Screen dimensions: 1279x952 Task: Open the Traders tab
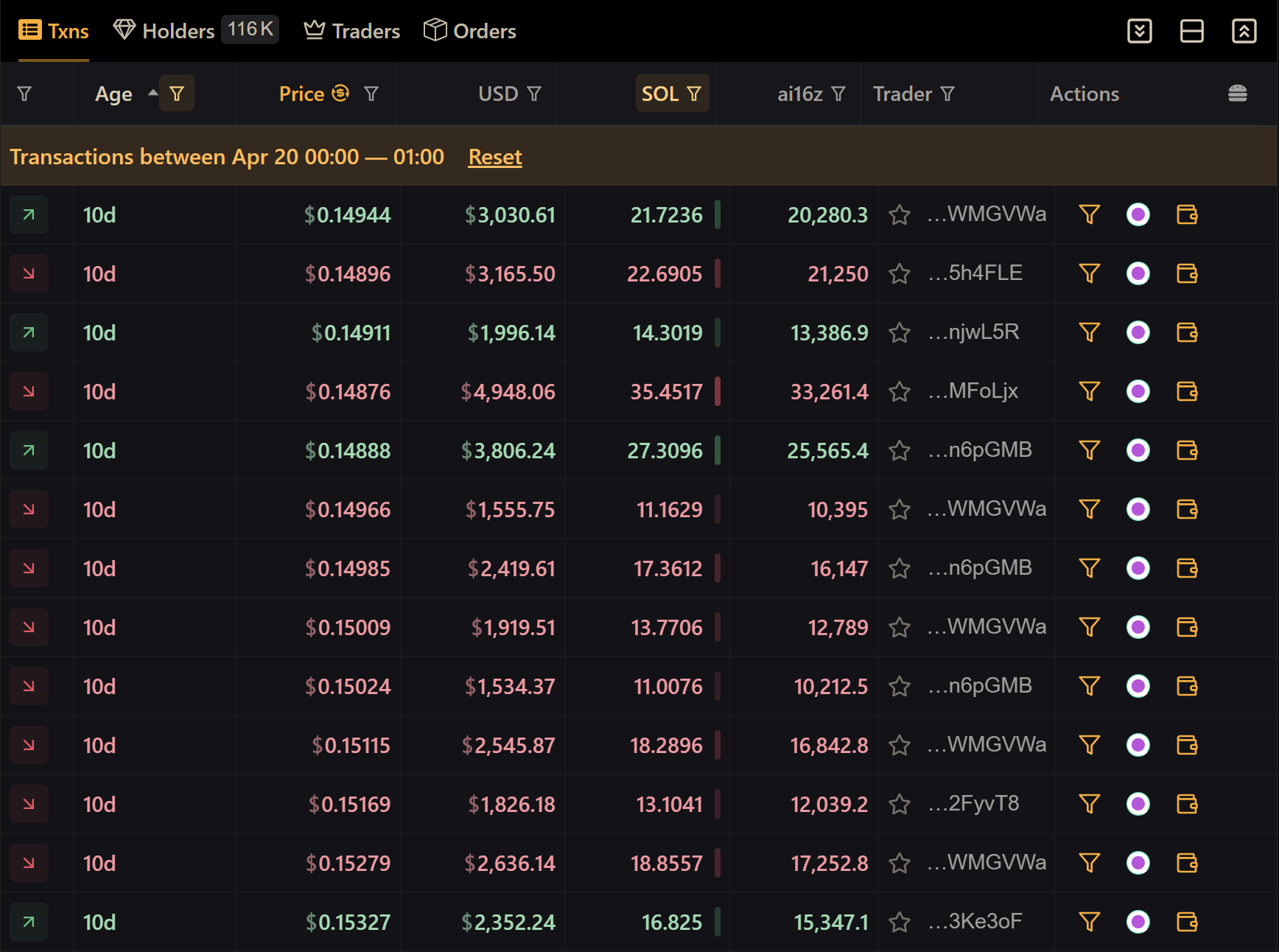[x=352, y=31]
